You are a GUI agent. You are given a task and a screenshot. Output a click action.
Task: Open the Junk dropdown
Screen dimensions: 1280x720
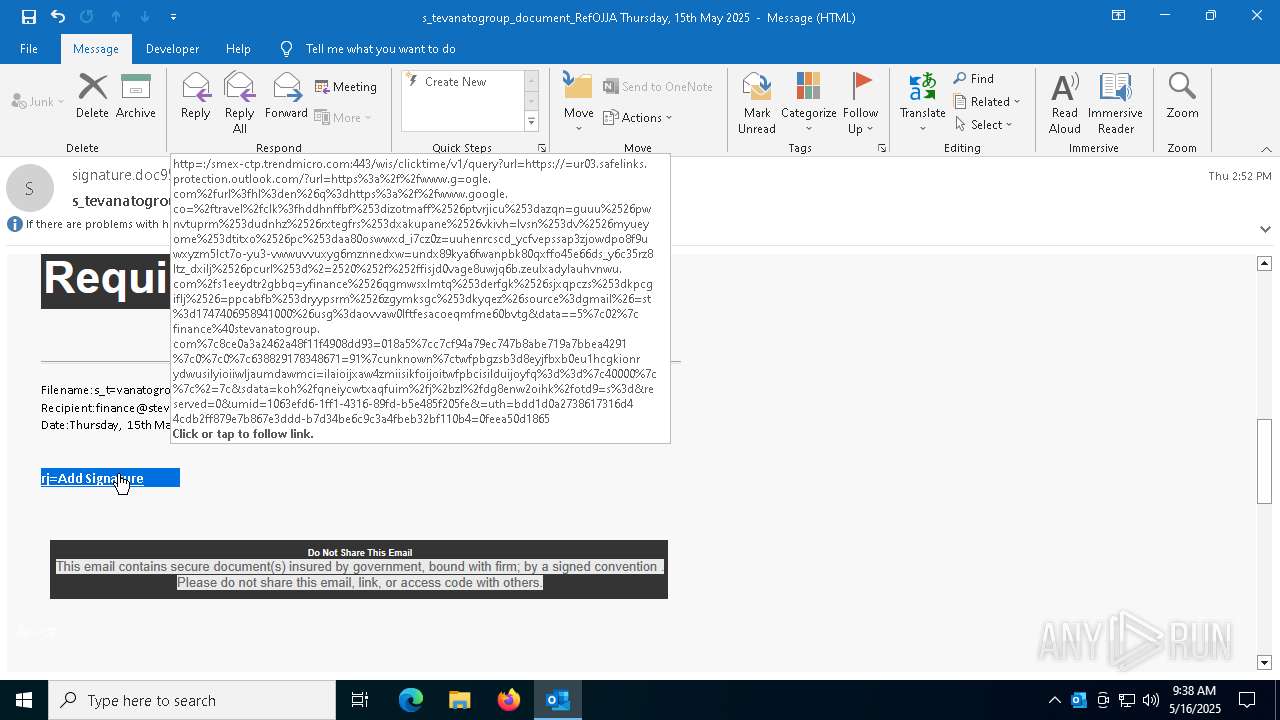38,101
